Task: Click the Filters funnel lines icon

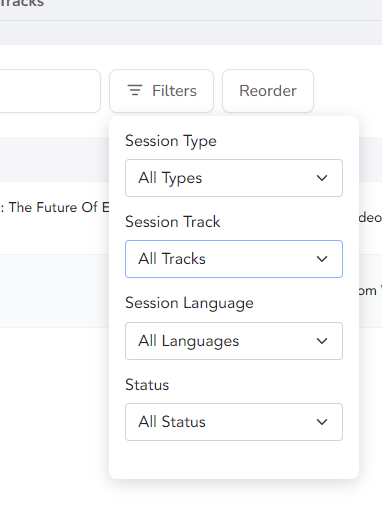Action: (x=135, y=91)
